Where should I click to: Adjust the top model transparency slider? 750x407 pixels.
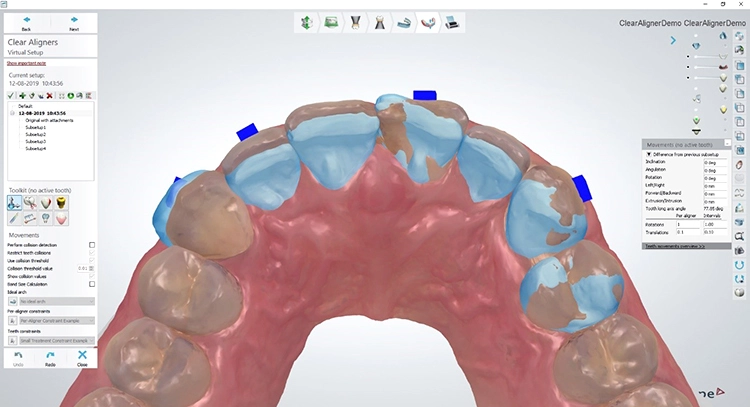707,56
